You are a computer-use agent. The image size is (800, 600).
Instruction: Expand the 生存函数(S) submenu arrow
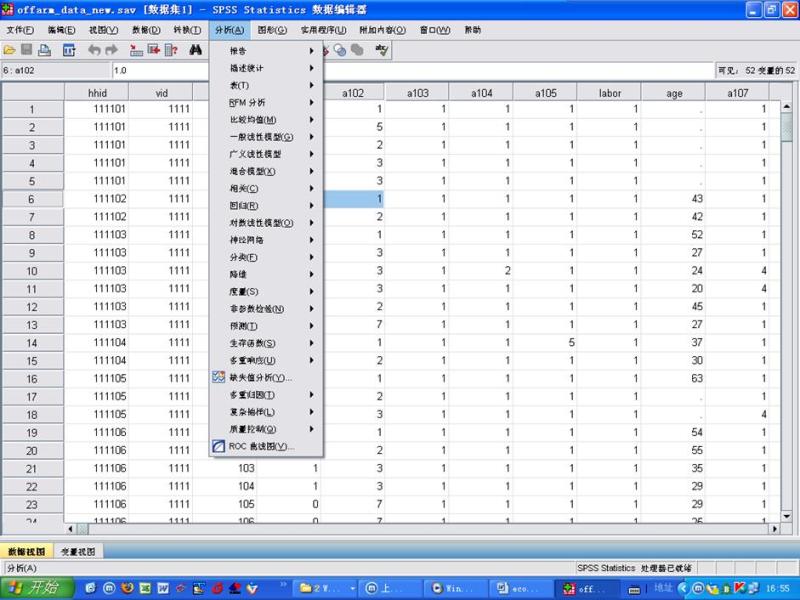tap(311, 343)
